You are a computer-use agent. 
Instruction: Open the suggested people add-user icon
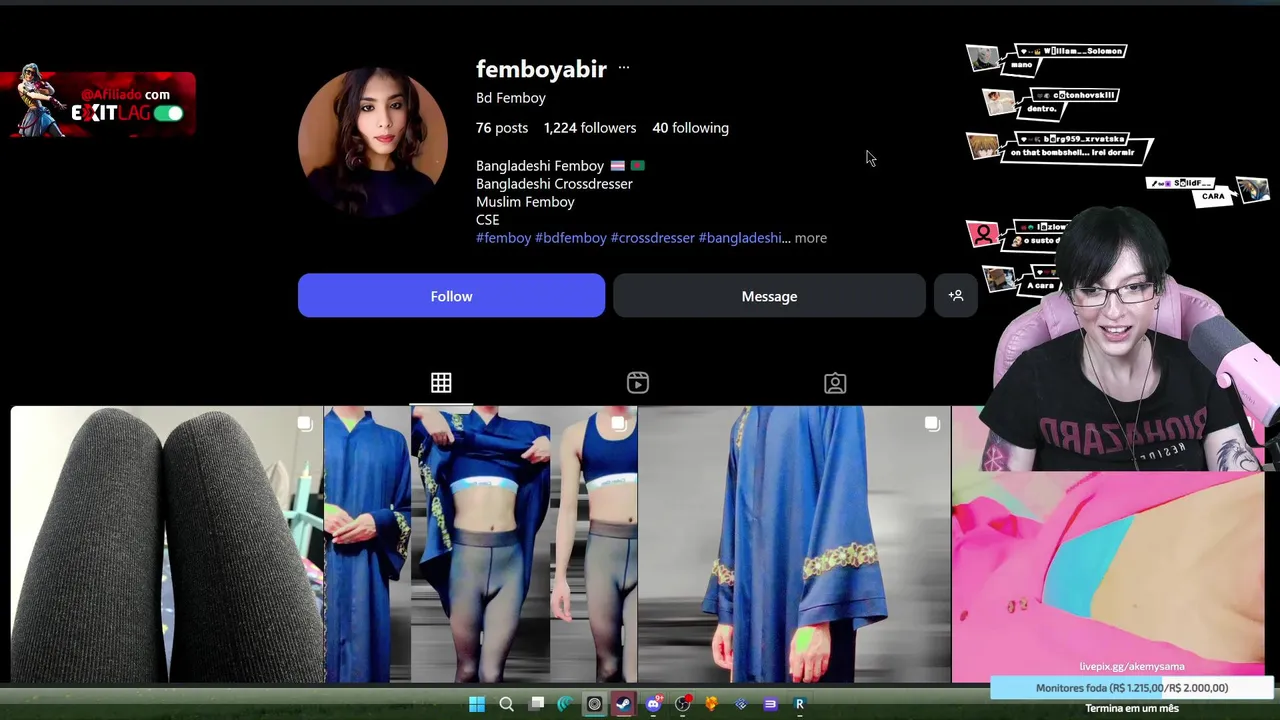tap(956, 296)
